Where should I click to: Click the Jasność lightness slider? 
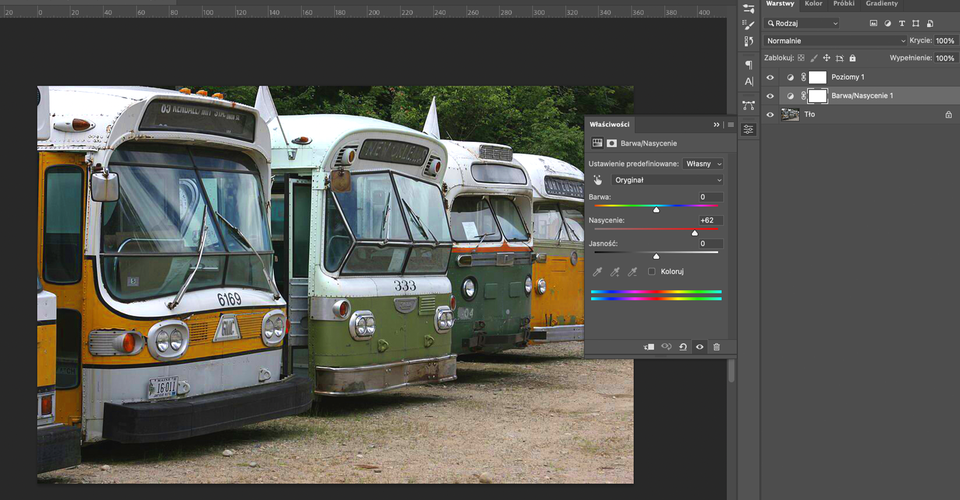[656, 253]
